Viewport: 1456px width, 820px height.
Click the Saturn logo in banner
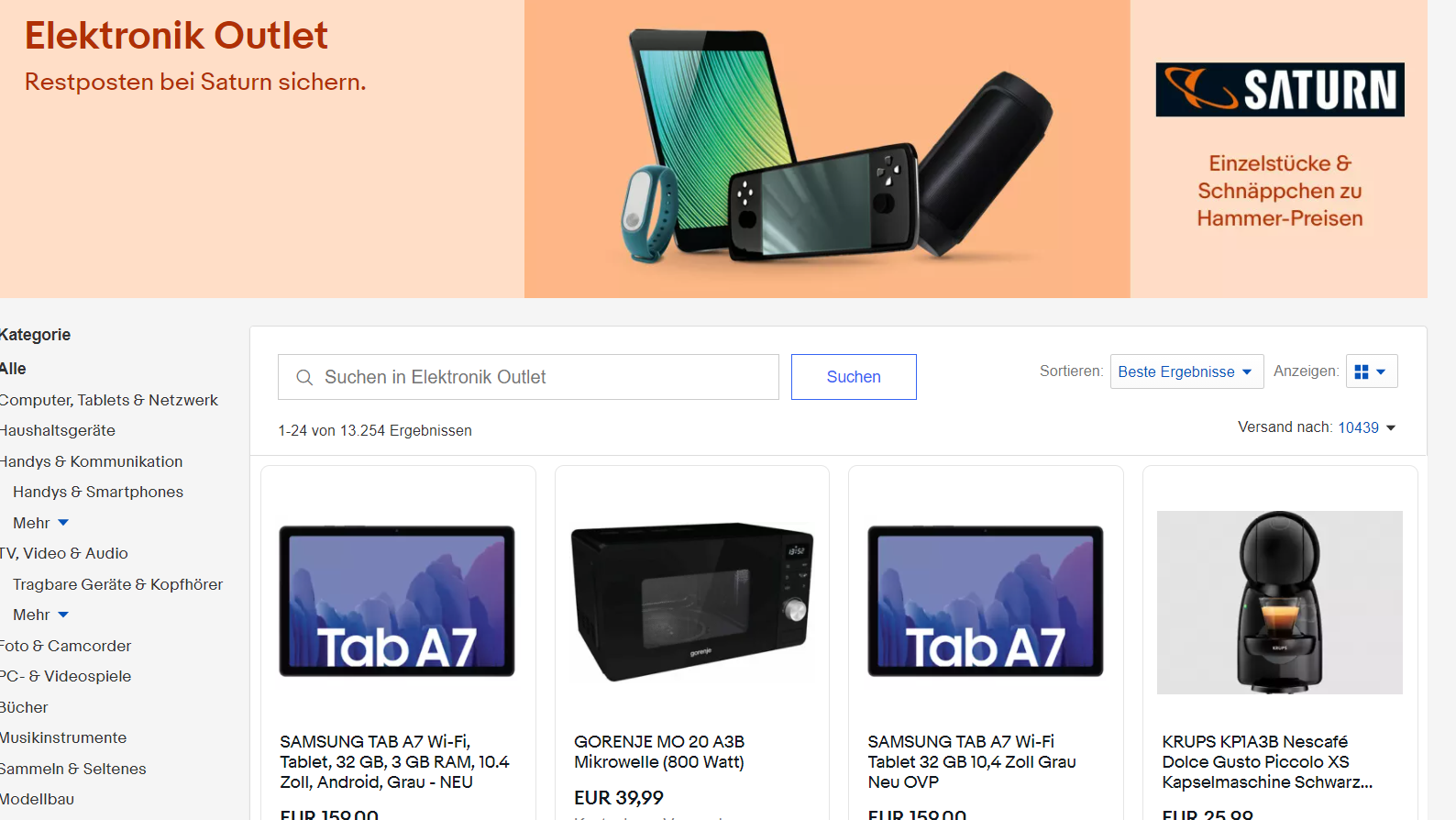point(1280,90)
